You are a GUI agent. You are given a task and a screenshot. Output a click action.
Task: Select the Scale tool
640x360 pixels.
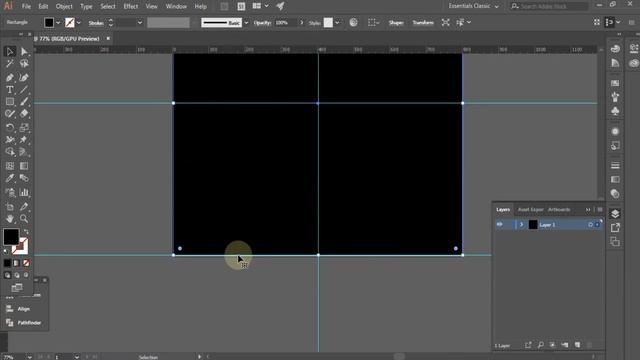(x=24, y=128)
